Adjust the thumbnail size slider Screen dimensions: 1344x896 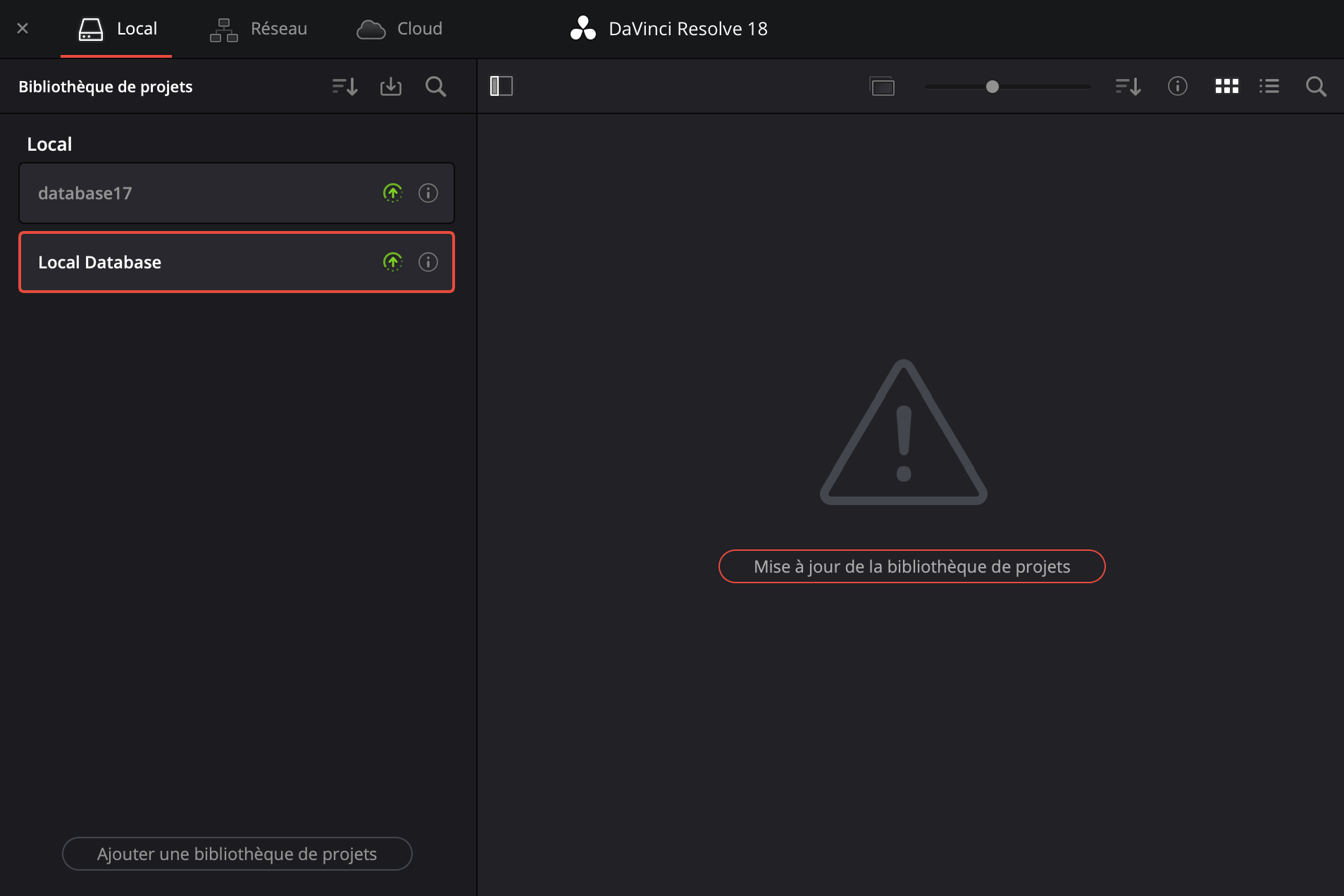click(993, 87)
